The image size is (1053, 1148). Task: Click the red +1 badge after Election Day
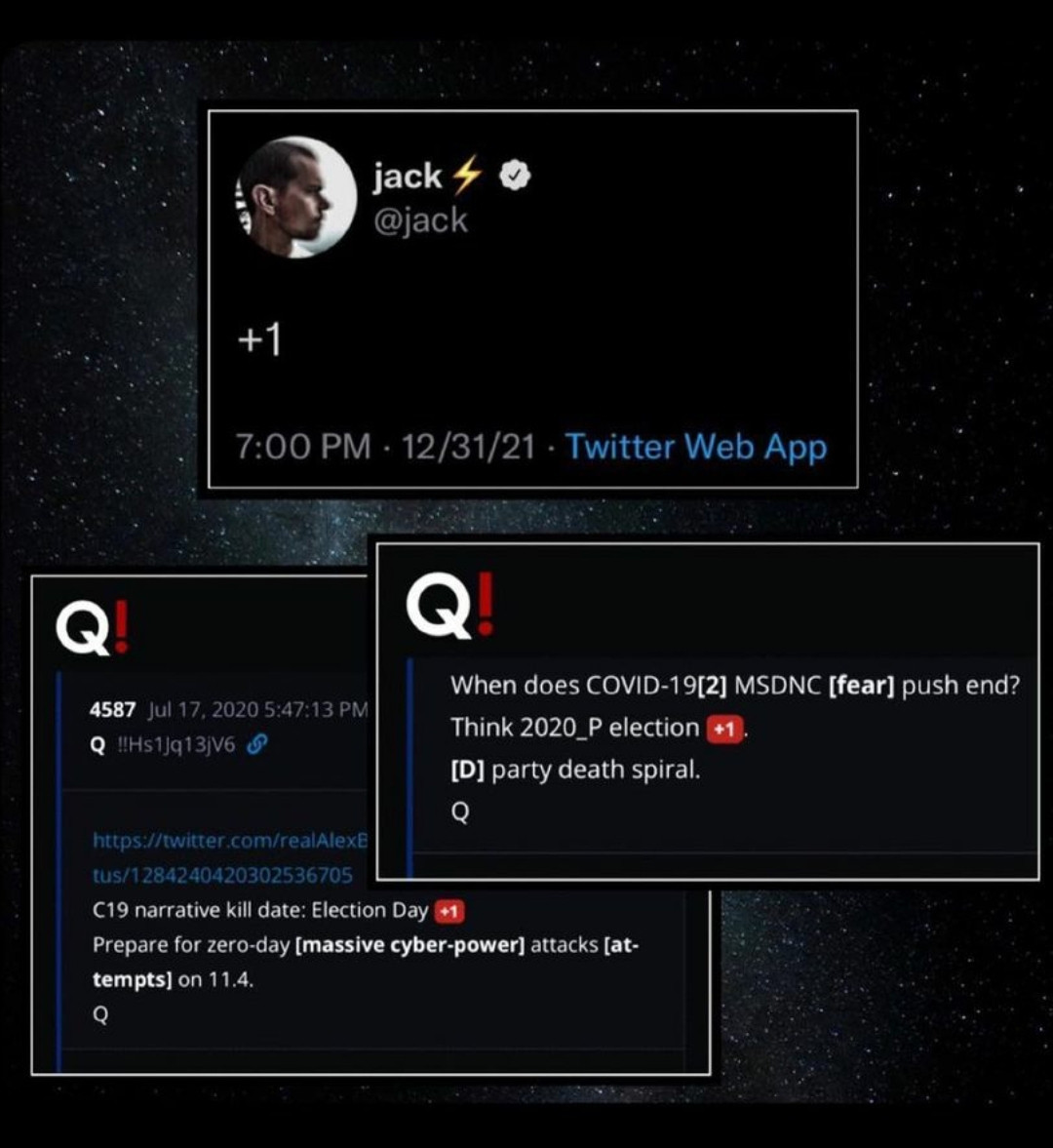coord(449,912)
